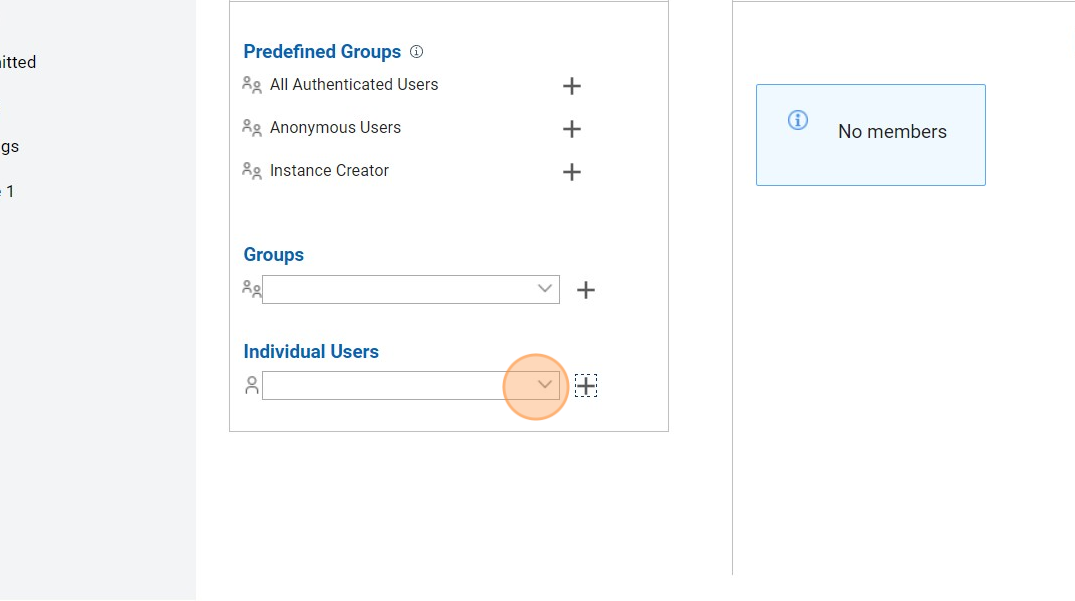This screenshot has width=1075, height=601.
Task: Click the person icon under Individual Users
Action: [252, 385]
